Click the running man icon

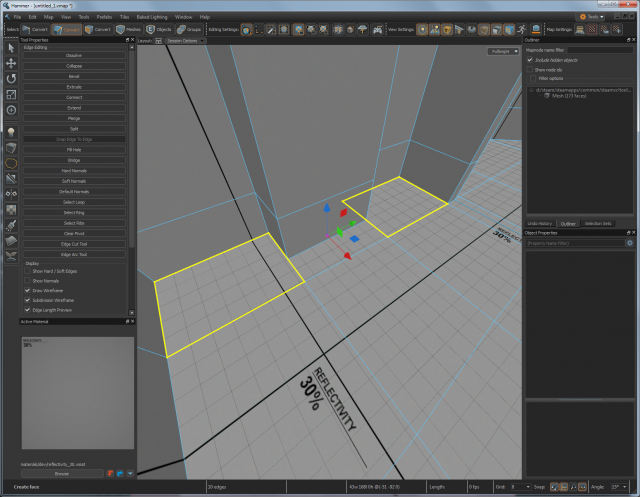pyautogui.click(x=521, y=29)
